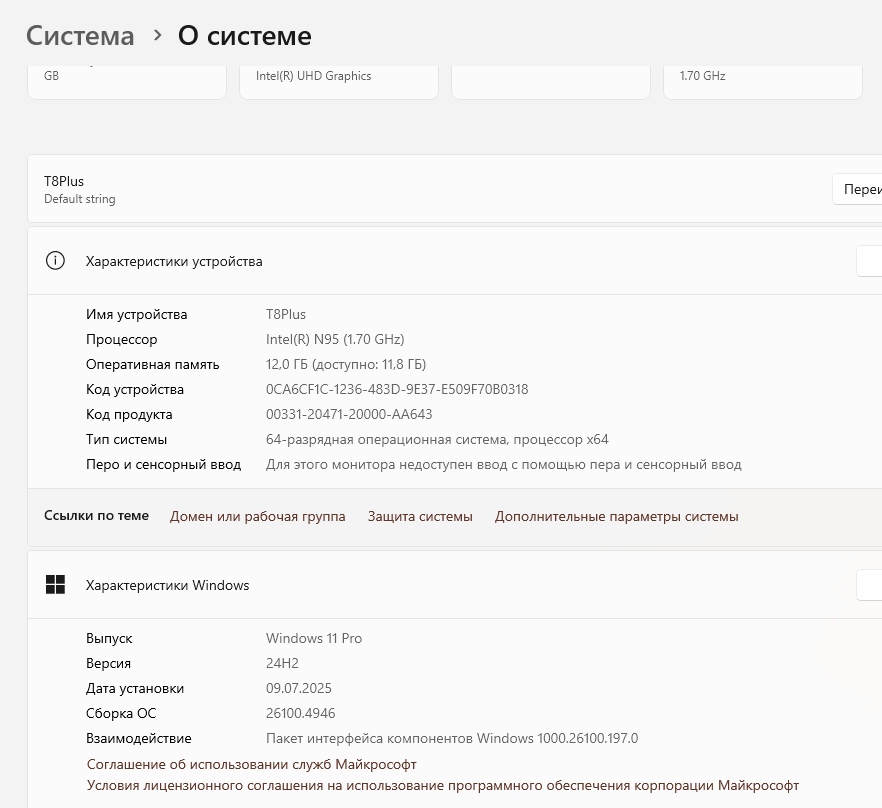Open the Условия лицензионного соглашения link
The height and width of the screenshot is (808, 882).
(442, 785)
